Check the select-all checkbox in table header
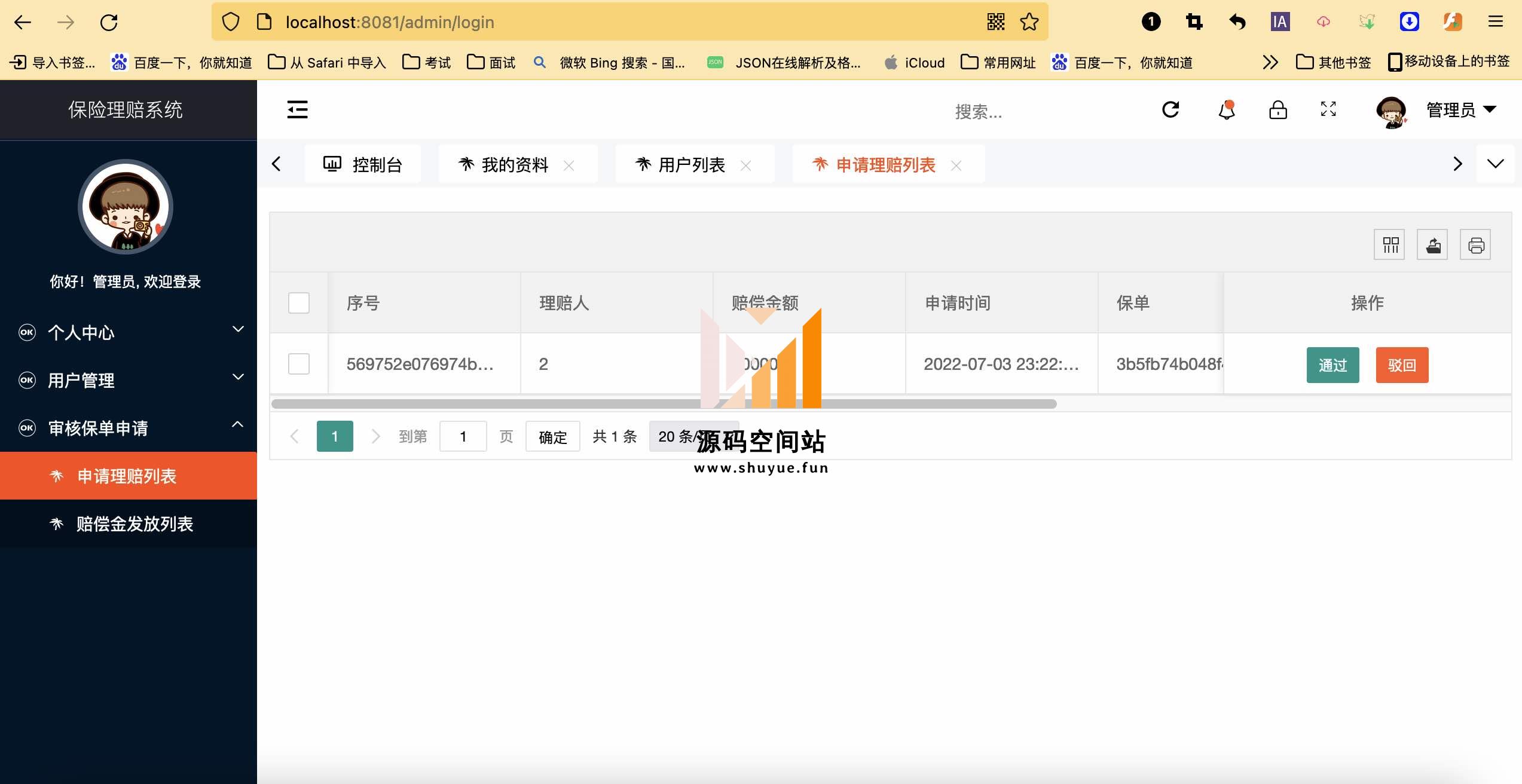Viewport: 1522px width, 784px height. pos(299,303)
